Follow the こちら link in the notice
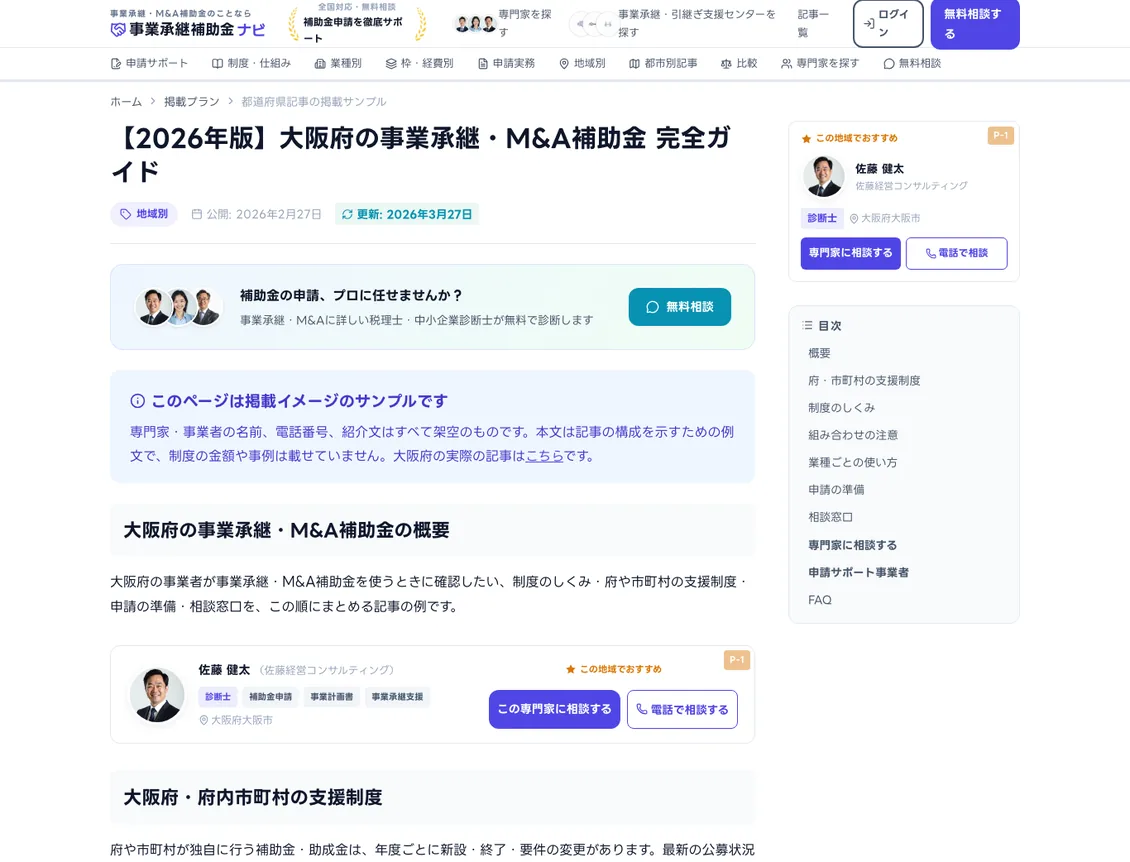 tap(544, 456)
